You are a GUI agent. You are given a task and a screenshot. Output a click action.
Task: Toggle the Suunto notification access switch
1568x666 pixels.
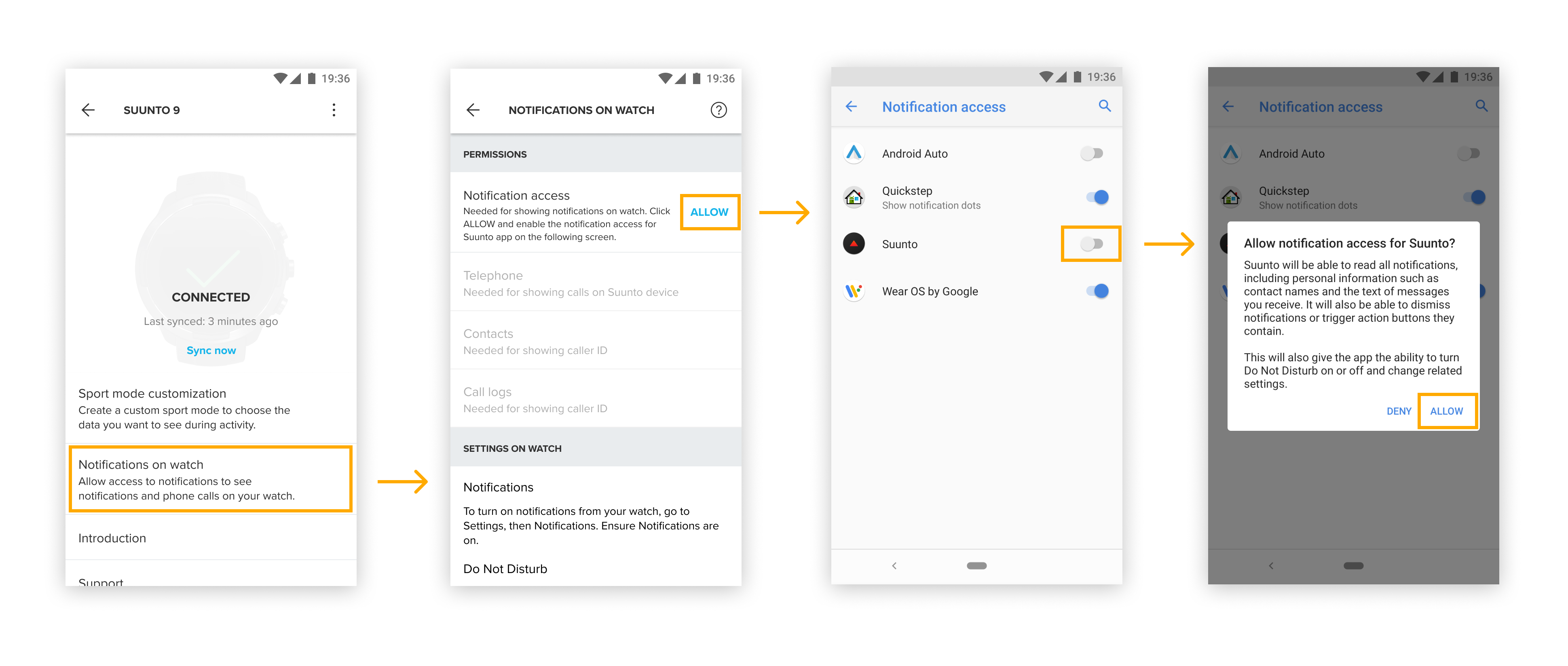[1092, 243]
